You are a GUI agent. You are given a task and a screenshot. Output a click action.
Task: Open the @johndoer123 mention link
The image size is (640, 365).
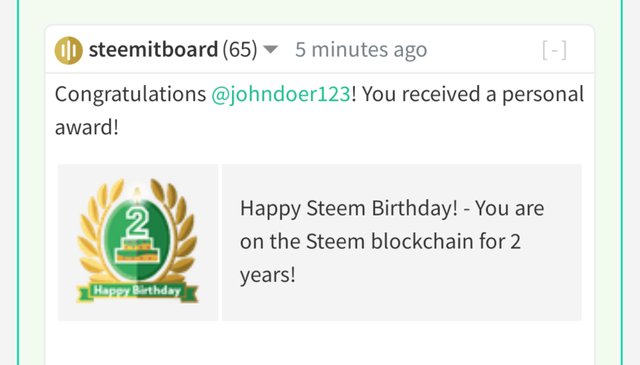click(281, 94)
